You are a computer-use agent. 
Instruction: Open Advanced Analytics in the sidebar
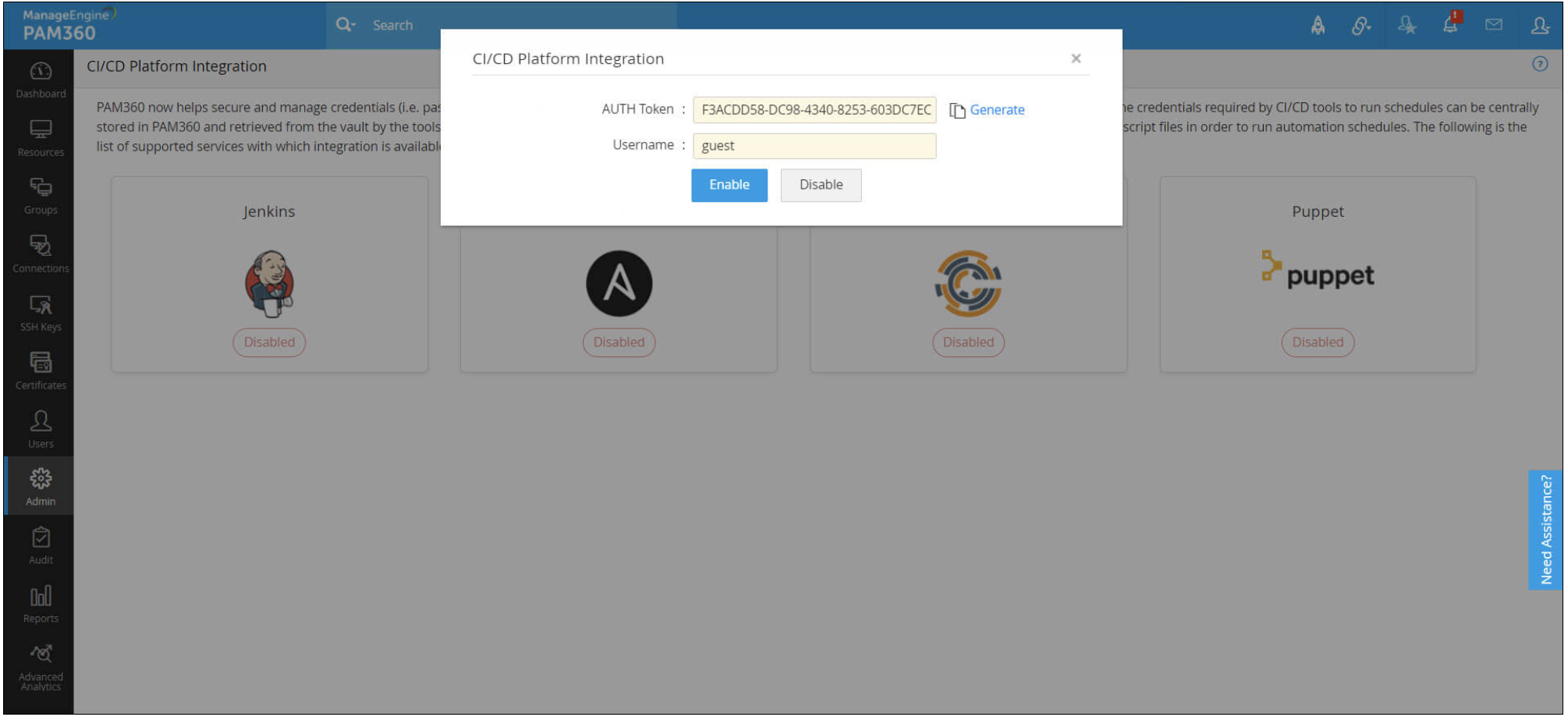(41, 669)
